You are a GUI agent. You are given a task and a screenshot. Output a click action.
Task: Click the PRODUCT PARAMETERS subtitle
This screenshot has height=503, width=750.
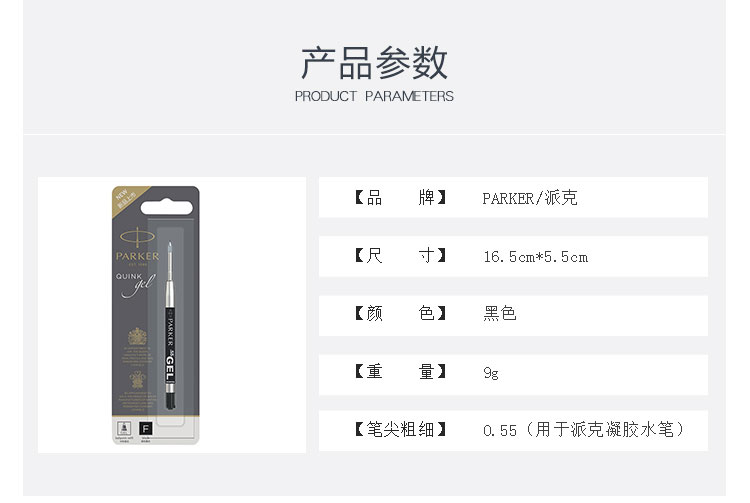click(x=374, y=96)
